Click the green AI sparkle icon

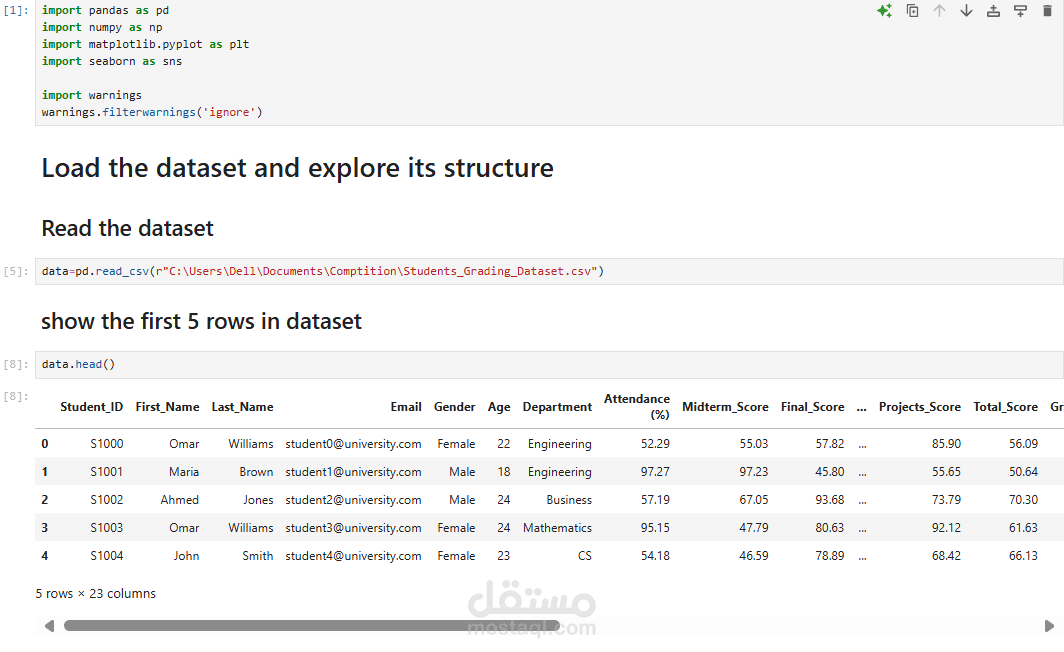point(884,11)
